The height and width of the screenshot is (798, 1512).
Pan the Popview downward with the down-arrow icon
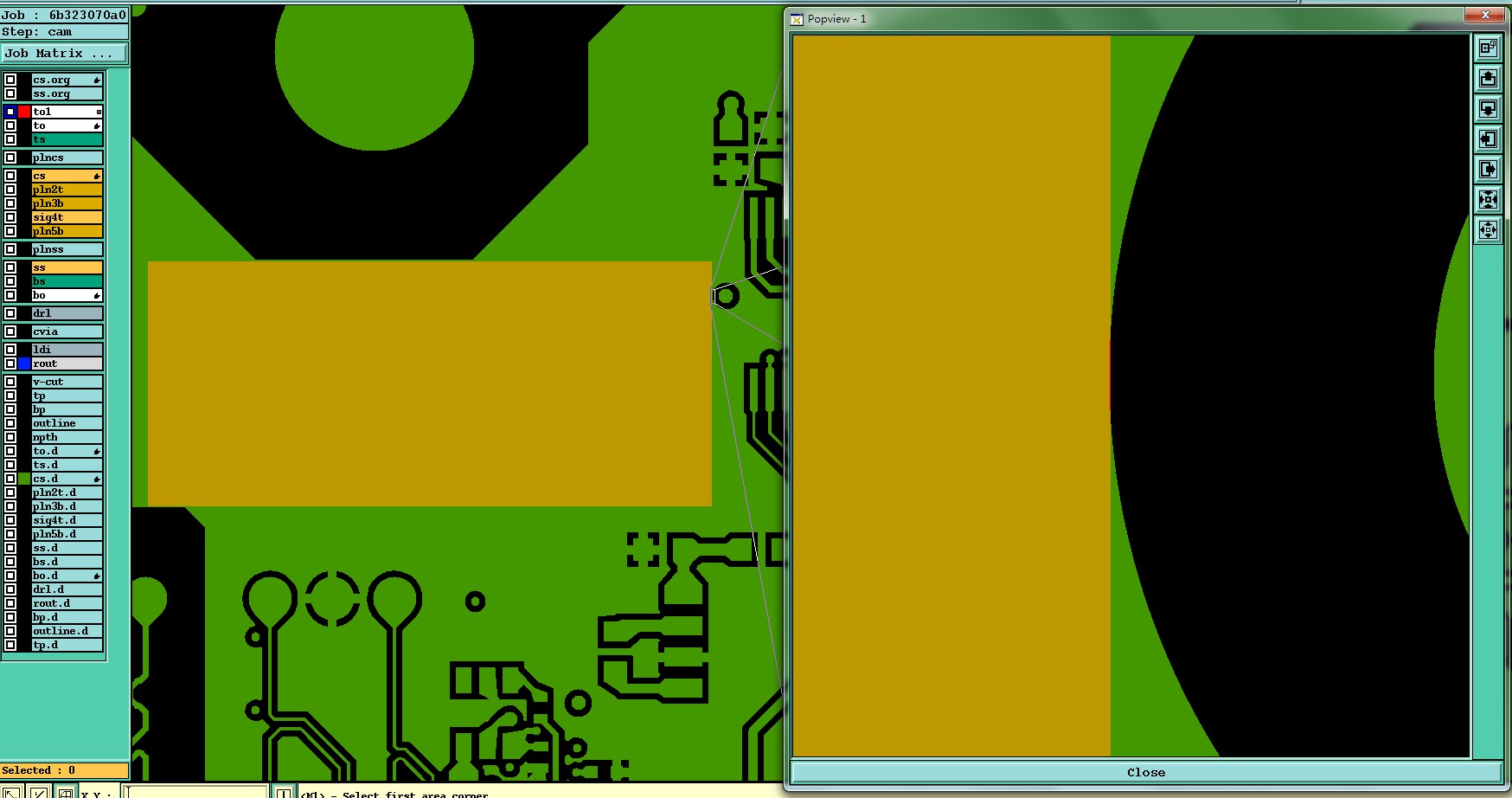(1488, 109)
